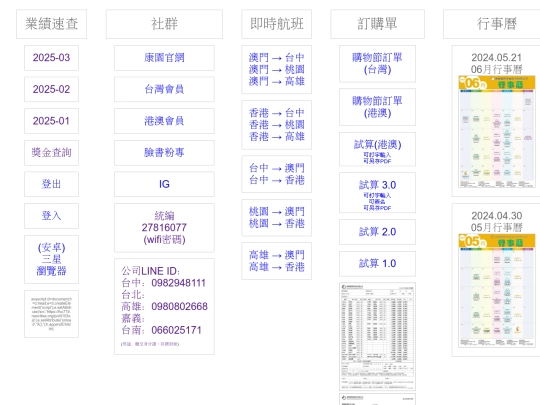Click 統編 27816077 wifi password box
The image size is (540, 405).
164,228
